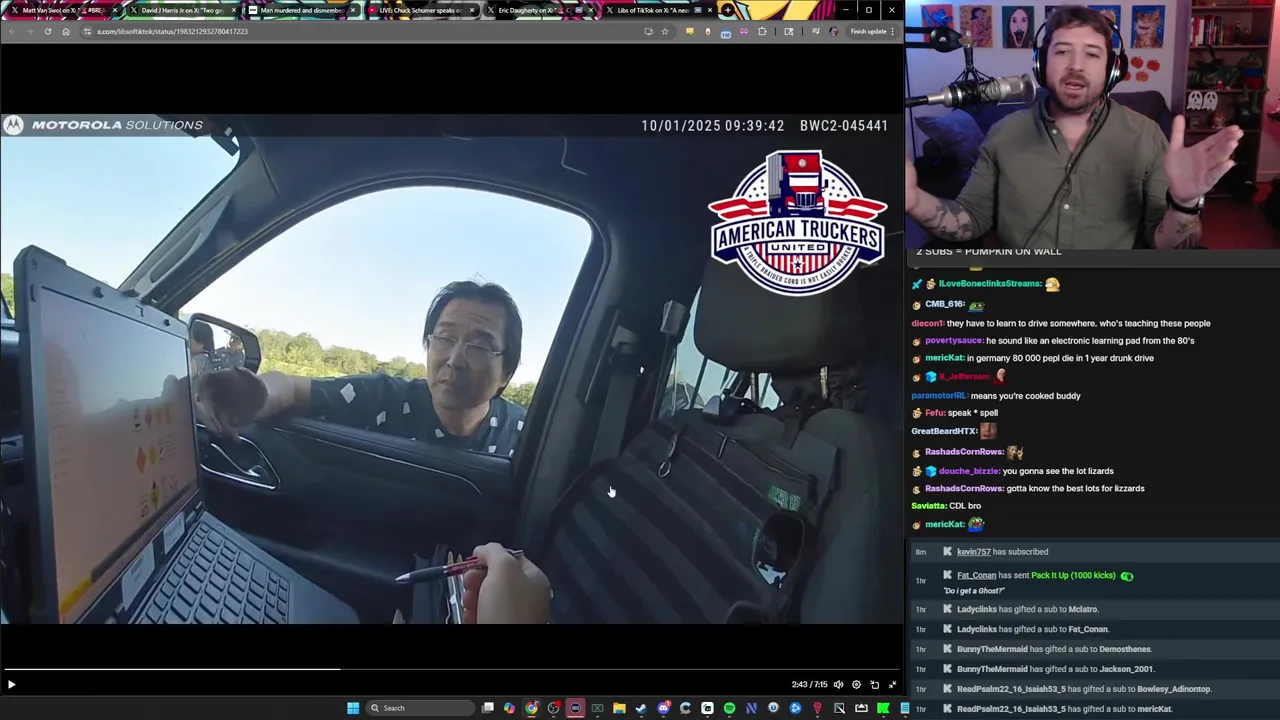Switch to LIVE: Chuck Schumer speaks tab
This screenshot has width=1280, height=720.
point(420,10)
